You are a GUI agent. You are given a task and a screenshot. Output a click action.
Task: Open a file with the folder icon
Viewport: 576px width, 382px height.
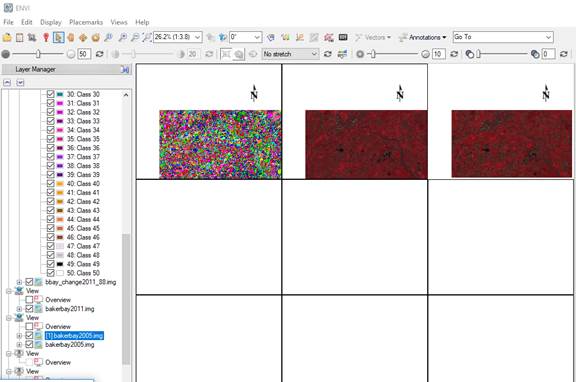(x=7, y=37)
